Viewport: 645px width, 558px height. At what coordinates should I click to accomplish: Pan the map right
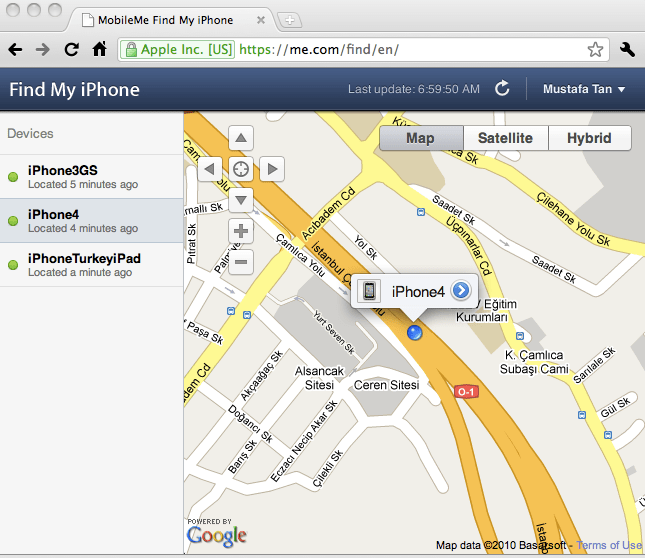point(272,169)
